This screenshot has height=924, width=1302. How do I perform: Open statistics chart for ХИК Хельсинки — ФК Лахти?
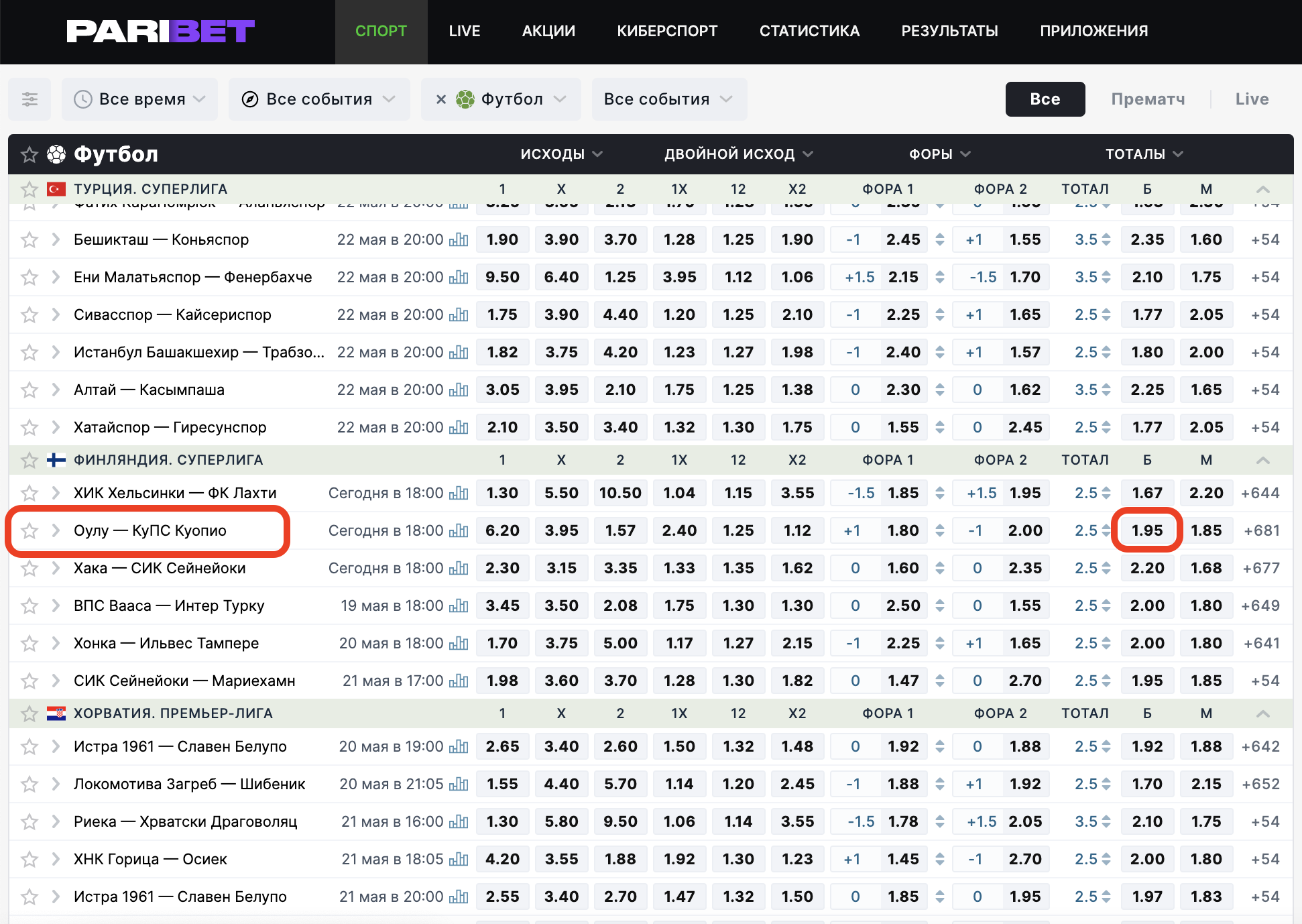pyautogui.click(x=459, y=493)
